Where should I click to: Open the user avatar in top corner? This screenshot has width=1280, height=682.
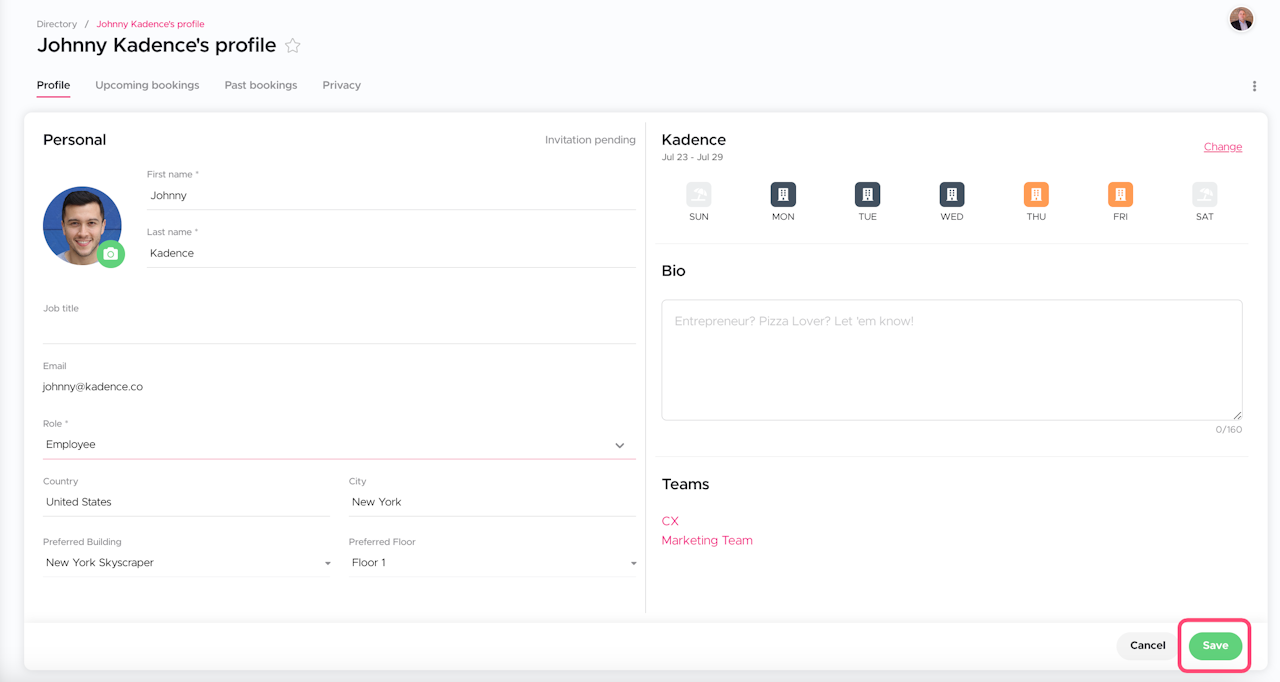(x=1241, y=19)
